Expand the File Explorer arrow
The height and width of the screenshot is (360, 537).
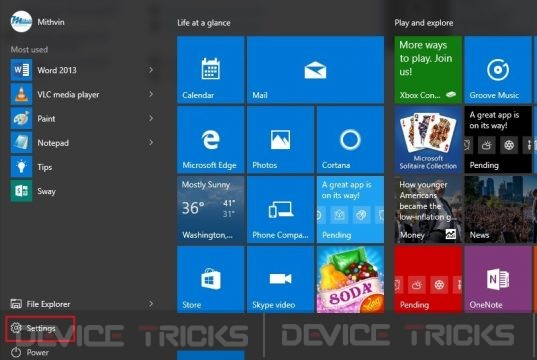pyautogui.click(x=151, y=303)
